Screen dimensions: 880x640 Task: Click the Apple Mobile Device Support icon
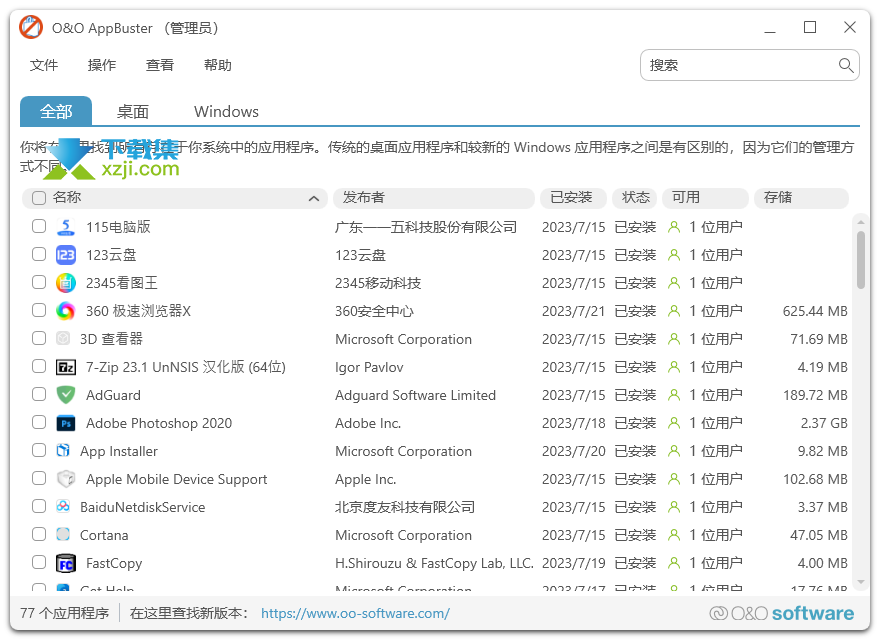(66, 479)
